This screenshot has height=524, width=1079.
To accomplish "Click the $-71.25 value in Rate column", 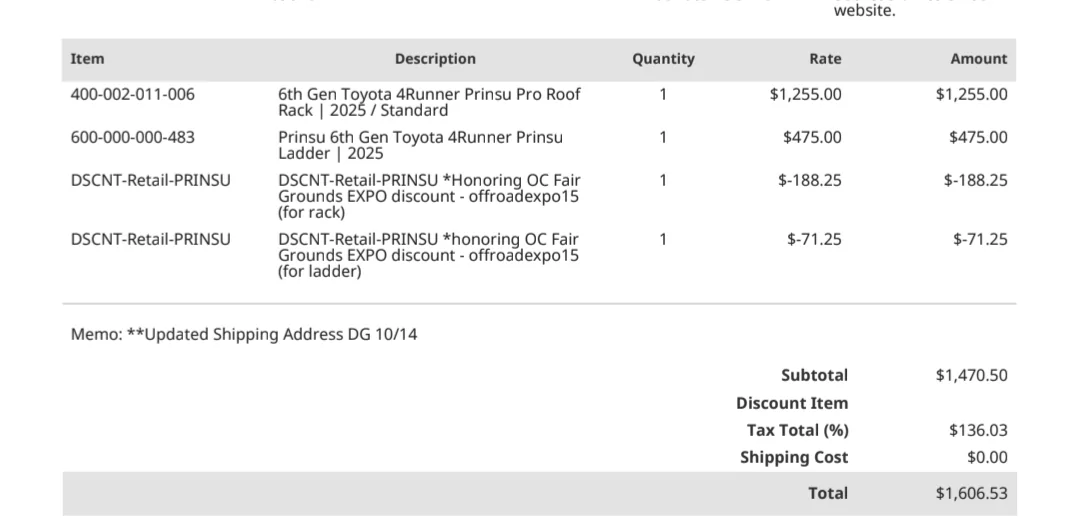I will (814, 240).
